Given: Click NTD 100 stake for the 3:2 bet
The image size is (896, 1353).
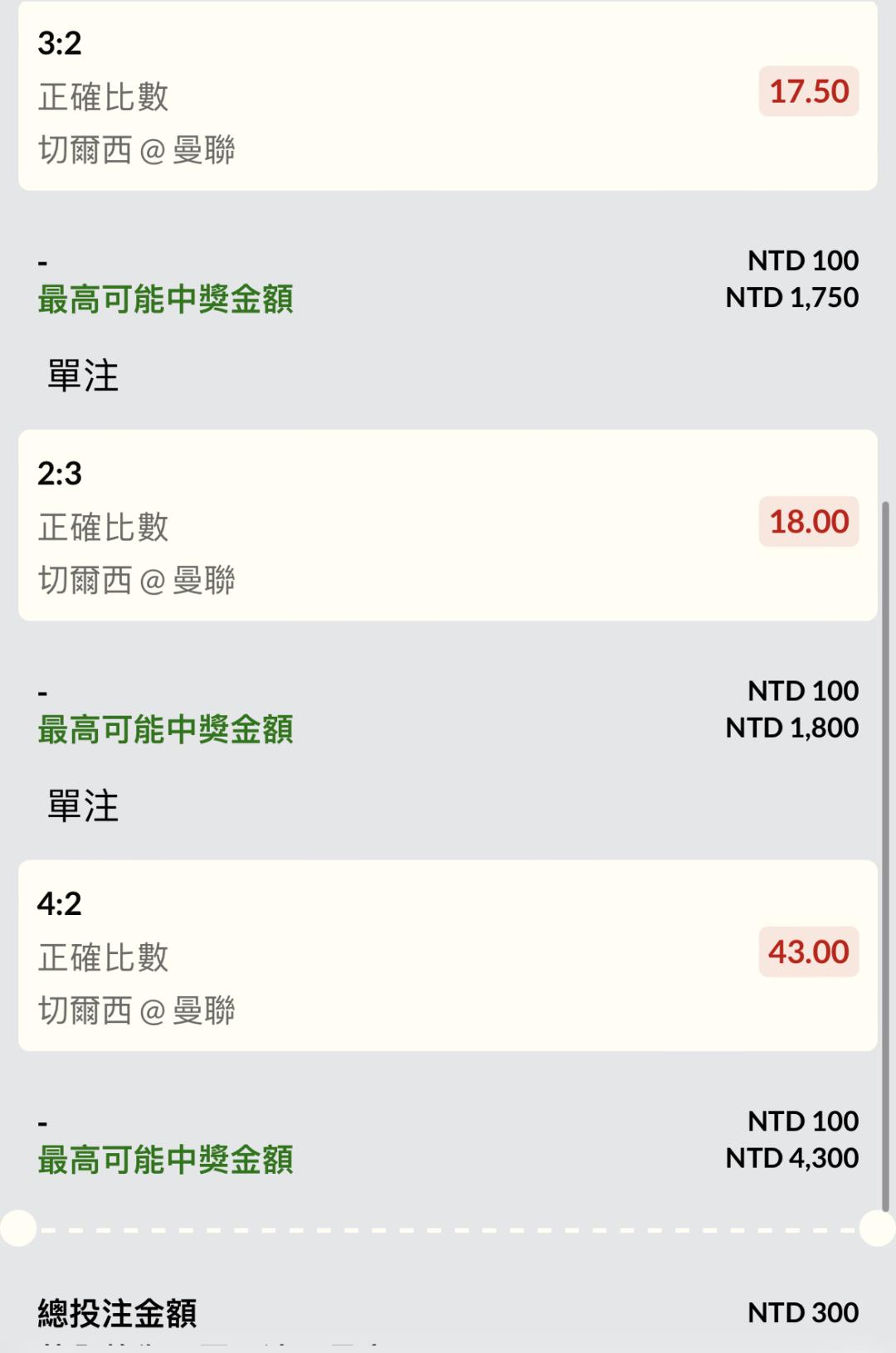Looking at the screenshot, I should 803,260.
